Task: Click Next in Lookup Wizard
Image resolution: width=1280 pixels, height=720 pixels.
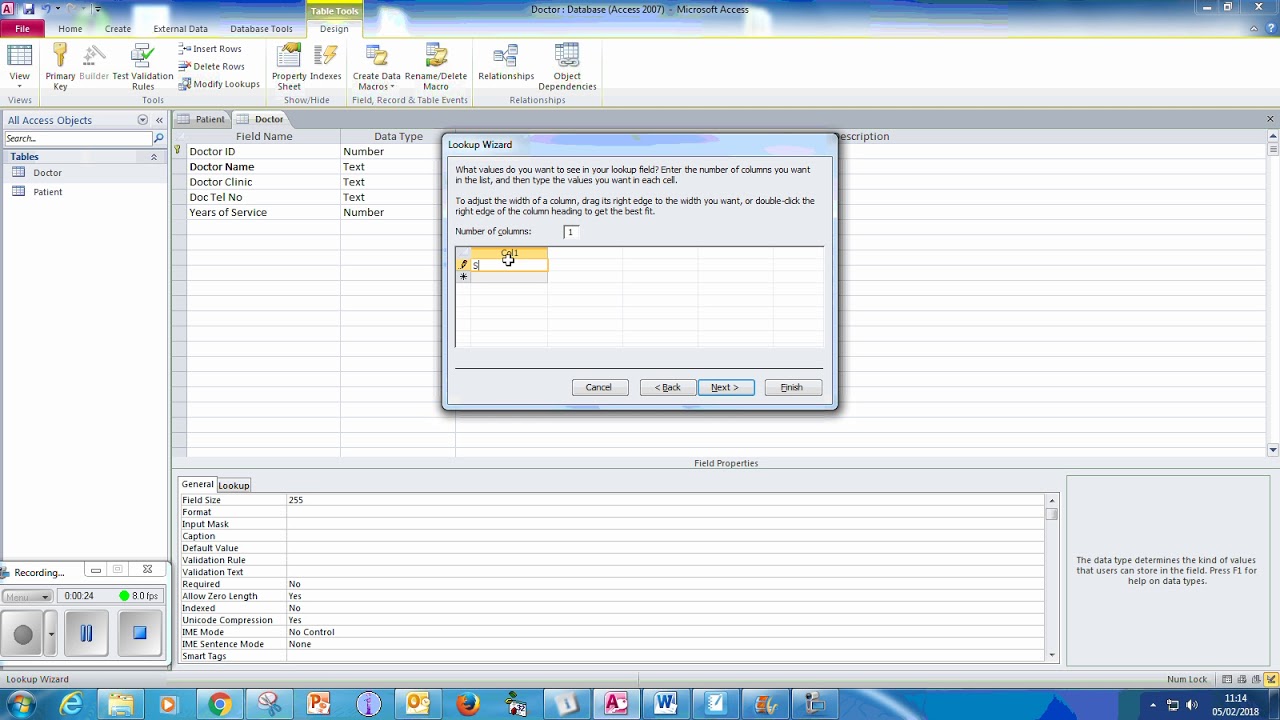Action: tap(726, 387)
